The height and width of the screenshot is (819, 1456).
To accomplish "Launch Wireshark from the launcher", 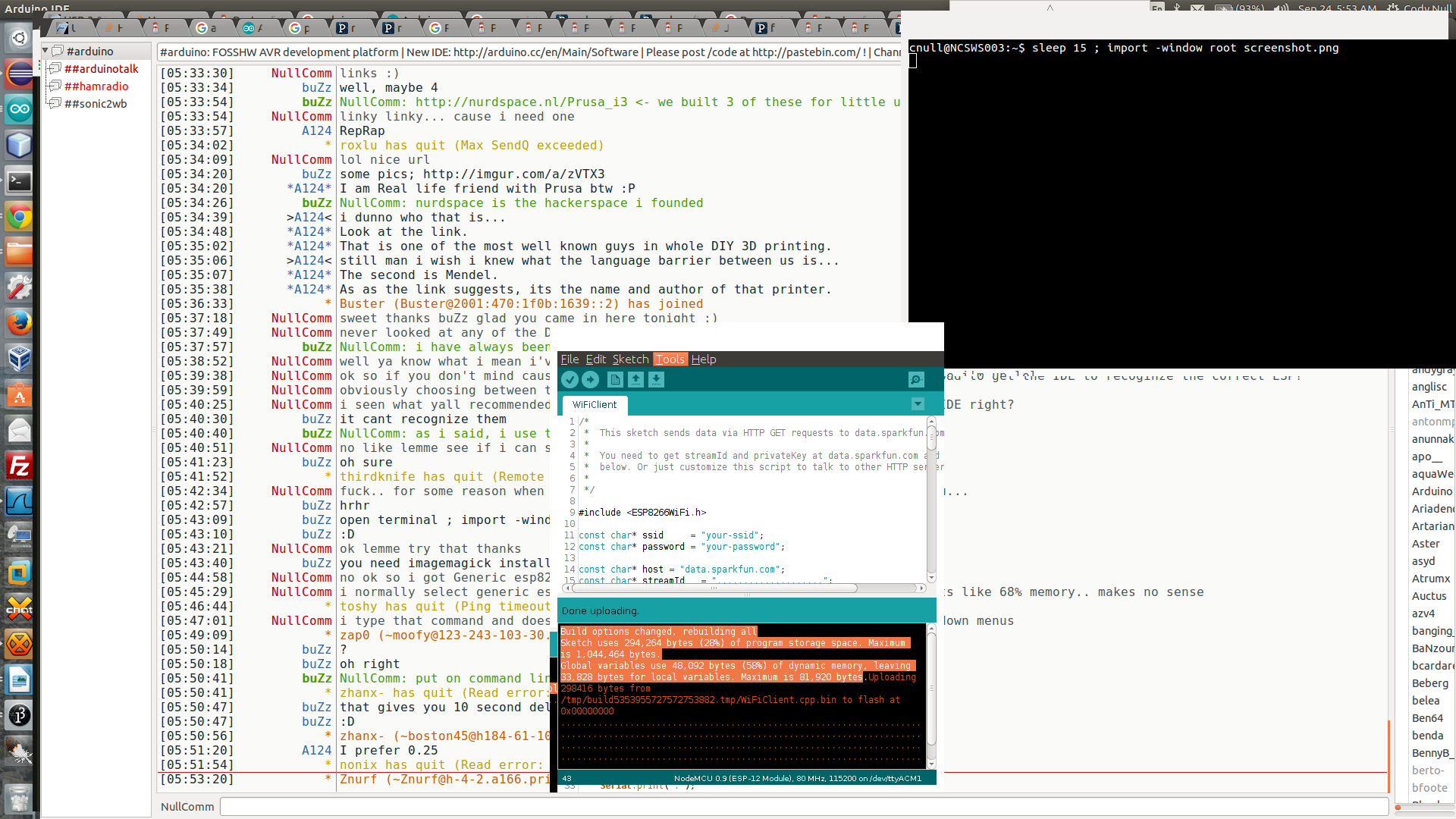I will tap(19, 502).
